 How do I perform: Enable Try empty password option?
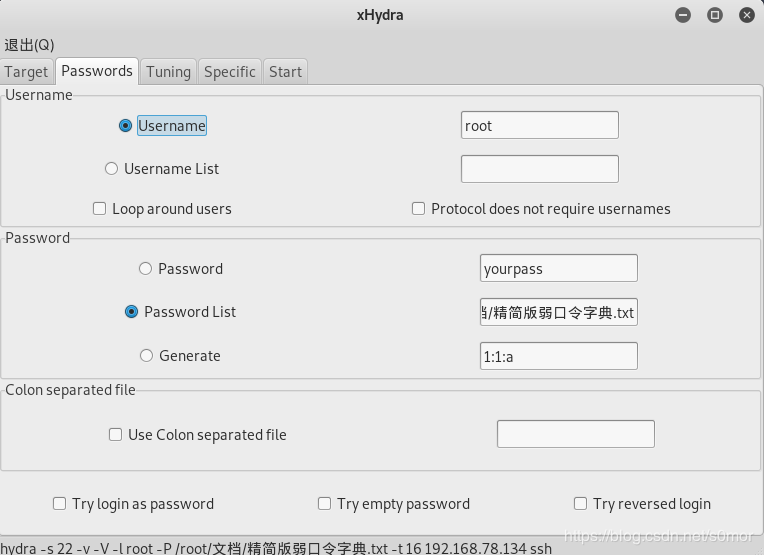[x=325, y=503]
